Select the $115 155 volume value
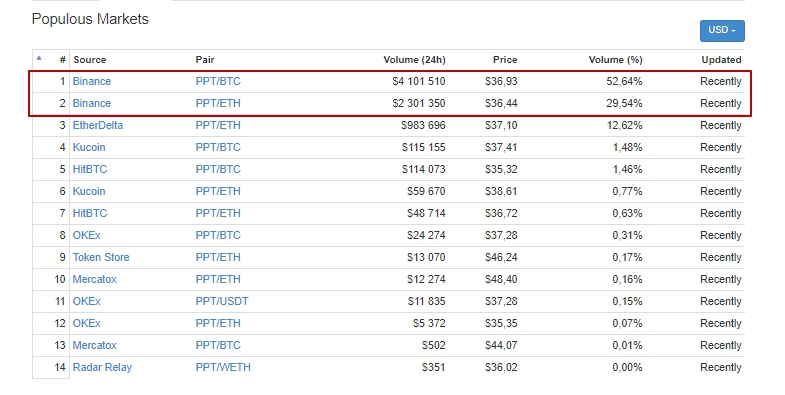This screenshot has width=785, height=395. pos(424,147)
